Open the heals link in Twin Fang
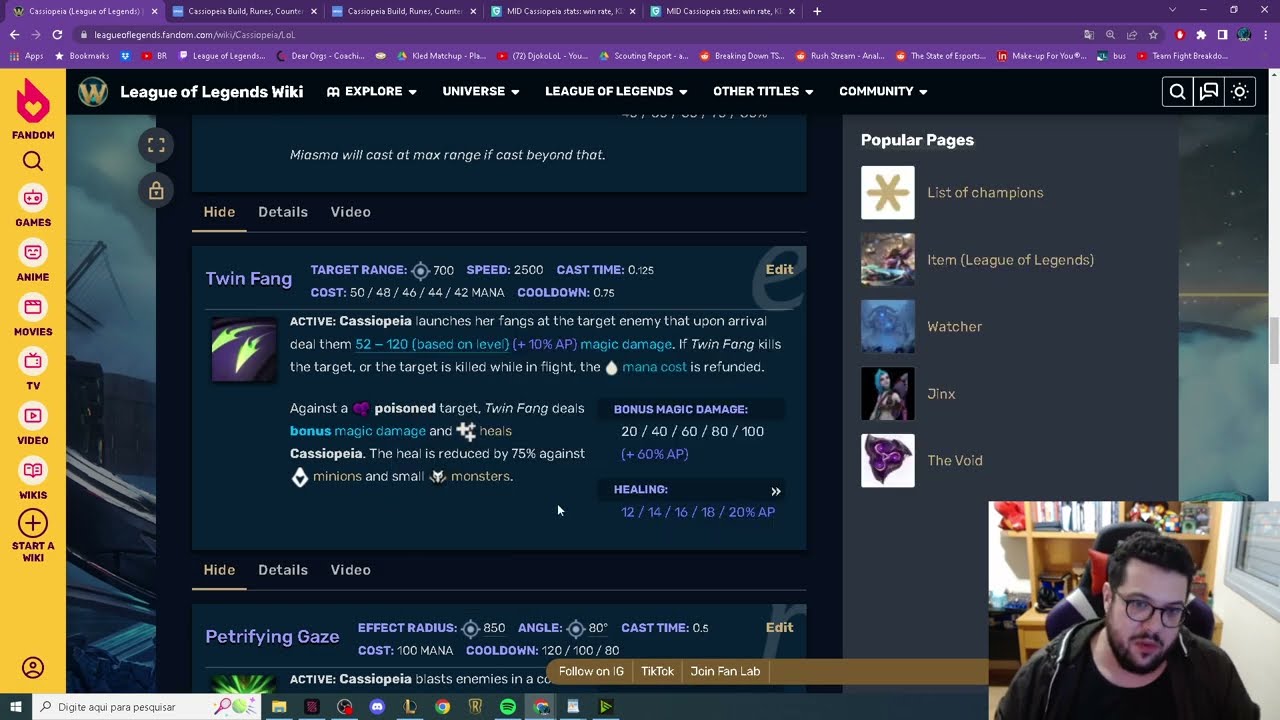Screen dimensions: 1280x720 tap(495, 431)
